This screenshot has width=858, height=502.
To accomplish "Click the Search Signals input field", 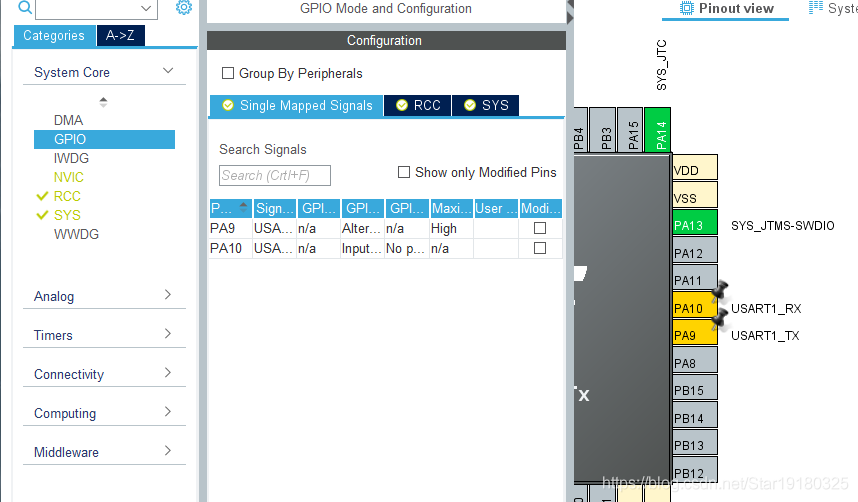I will coord(274,175).
